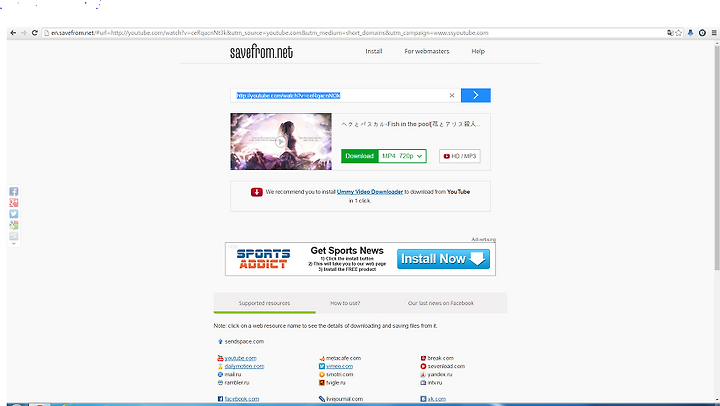Expand the share sidebar down arrow
Viewport: 720px width, 406px height.
click(x=14, y=244)
